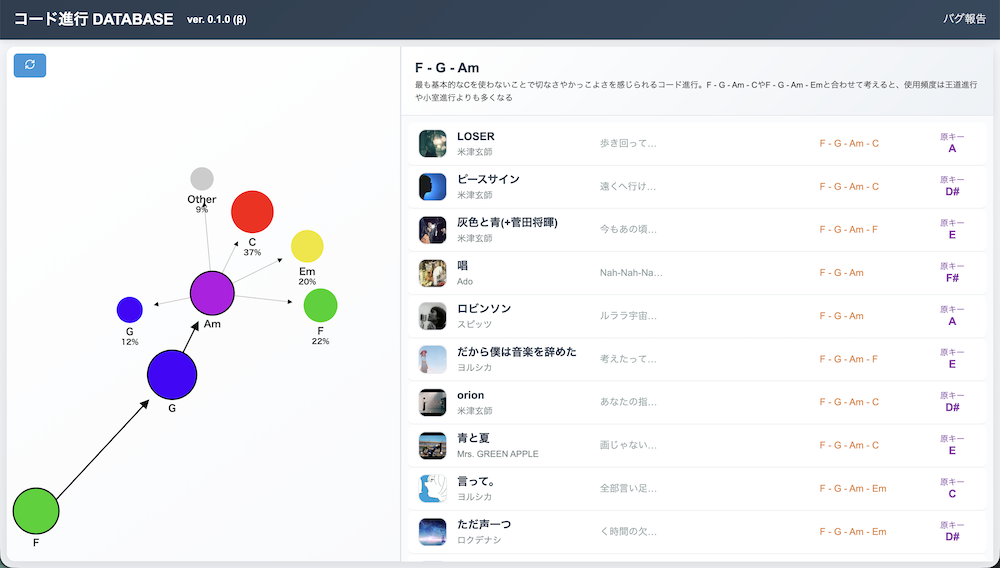Select the gray Other node
The width and height of the screenshot is (1000, 568).
pyautogui.click(x=202, y=179)
